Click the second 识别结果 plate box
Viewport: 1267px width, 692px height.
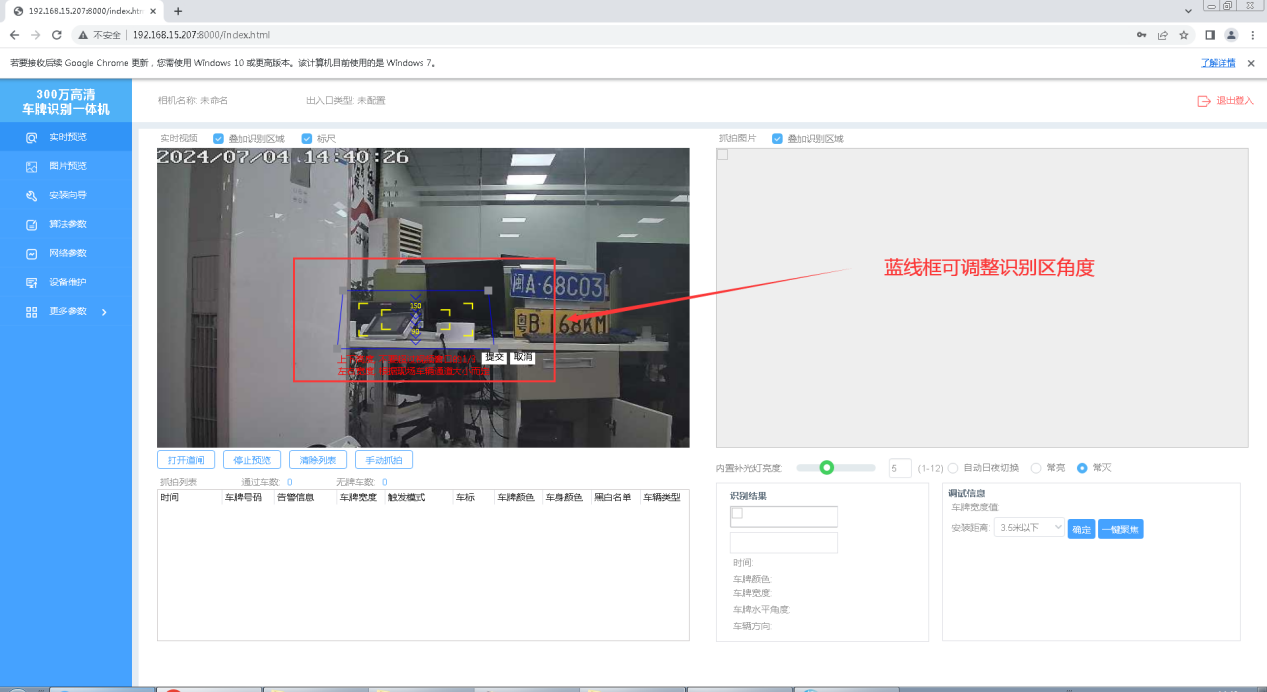click(x=784, y=543)
